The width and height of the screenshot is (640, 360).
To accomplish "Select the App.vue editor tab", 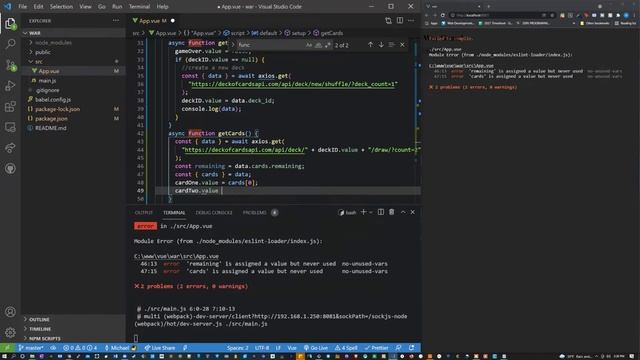I will click(152, 20).
